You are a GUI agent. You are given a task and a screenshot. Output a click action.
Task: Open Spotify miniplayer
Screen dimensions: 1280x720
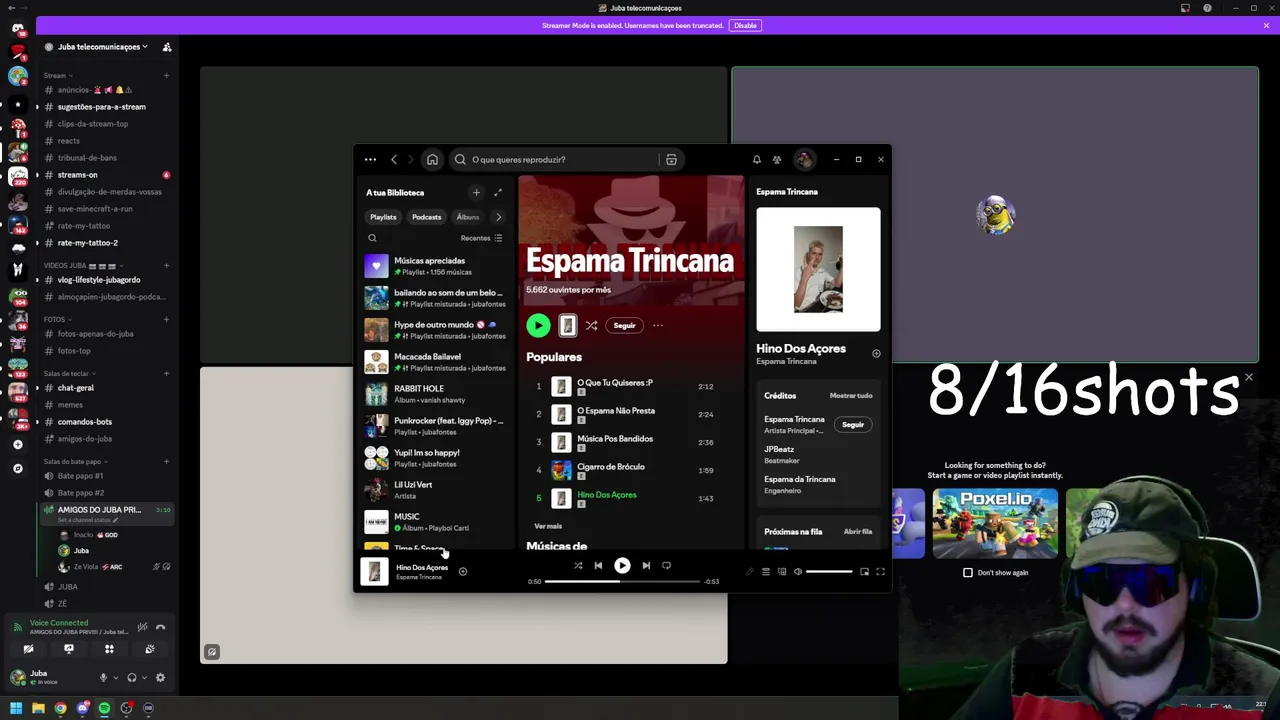pos(864,572)
